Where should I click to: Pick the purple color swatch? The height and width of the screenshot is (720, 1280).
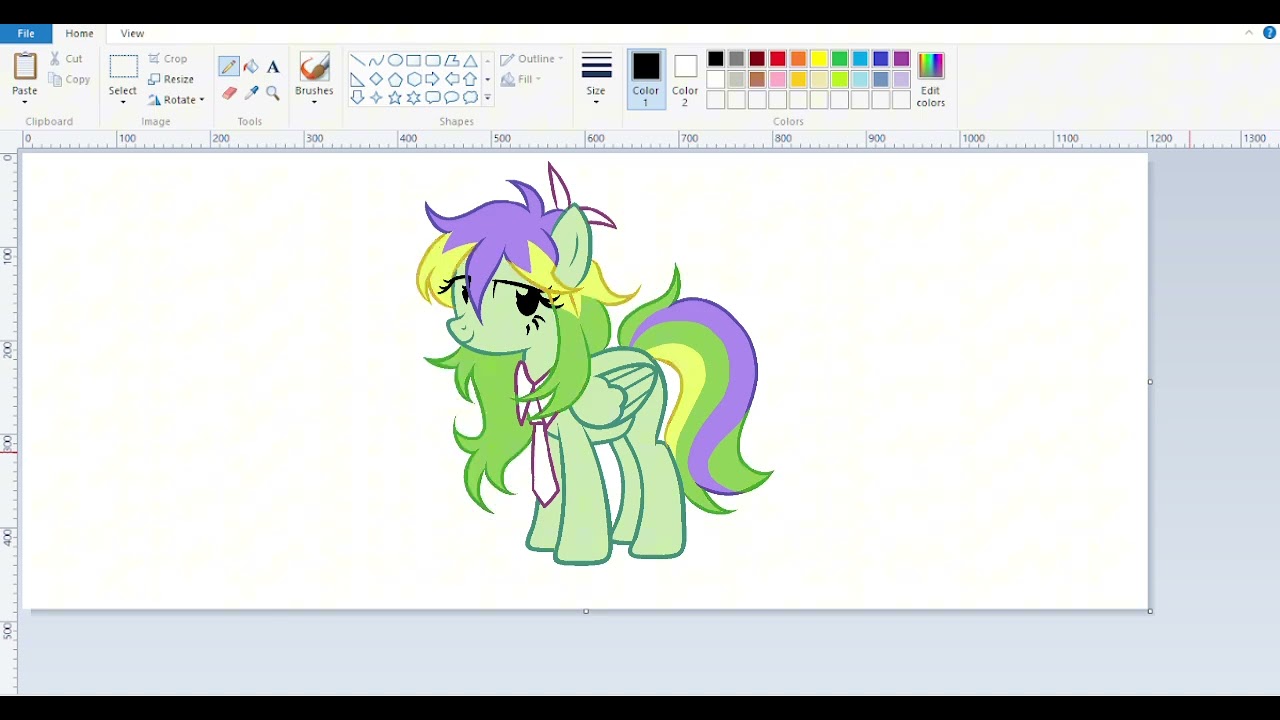pyautogui.click(x=901, y=60)
